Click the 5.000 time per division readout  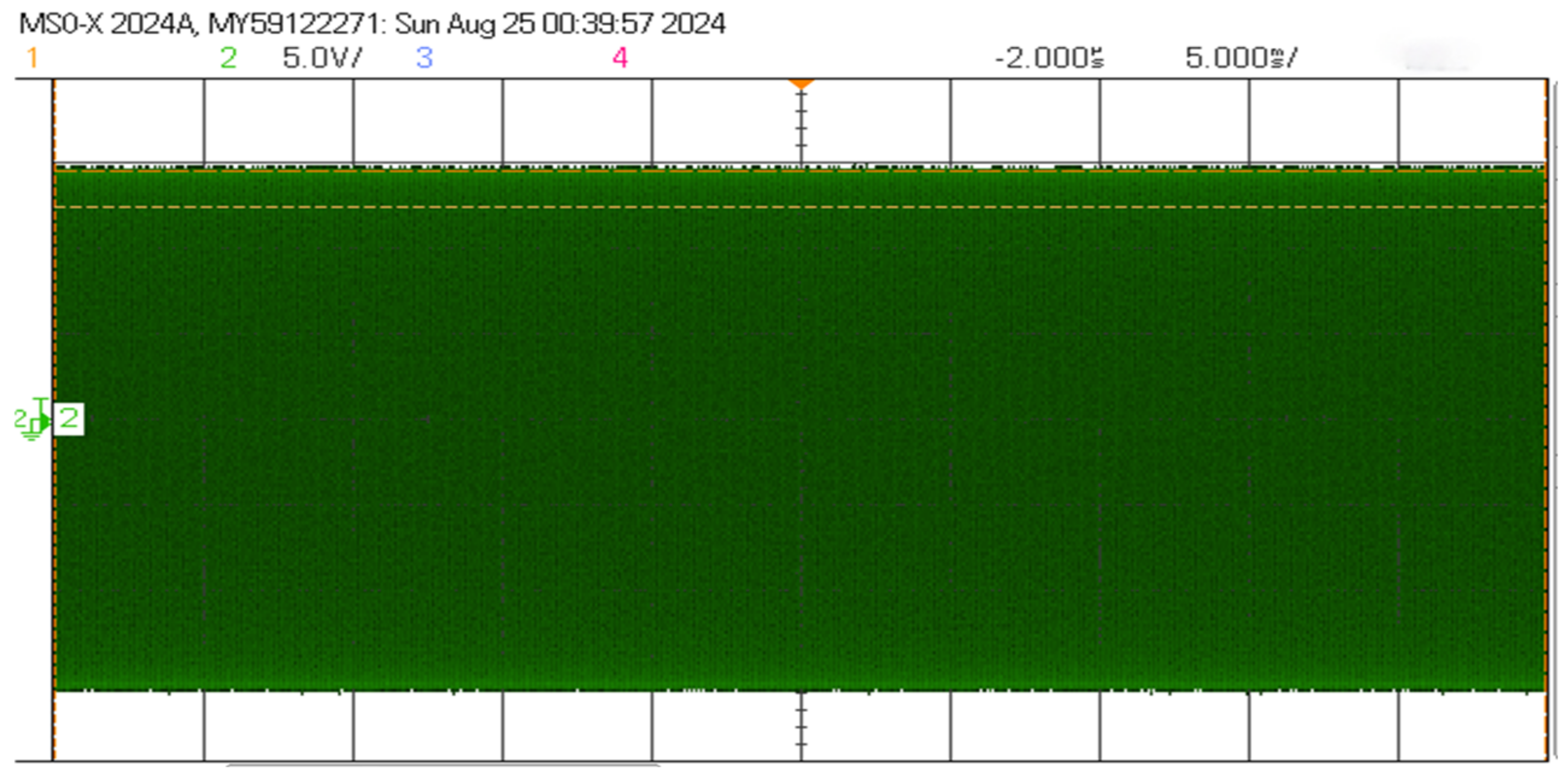point(1241,58)
